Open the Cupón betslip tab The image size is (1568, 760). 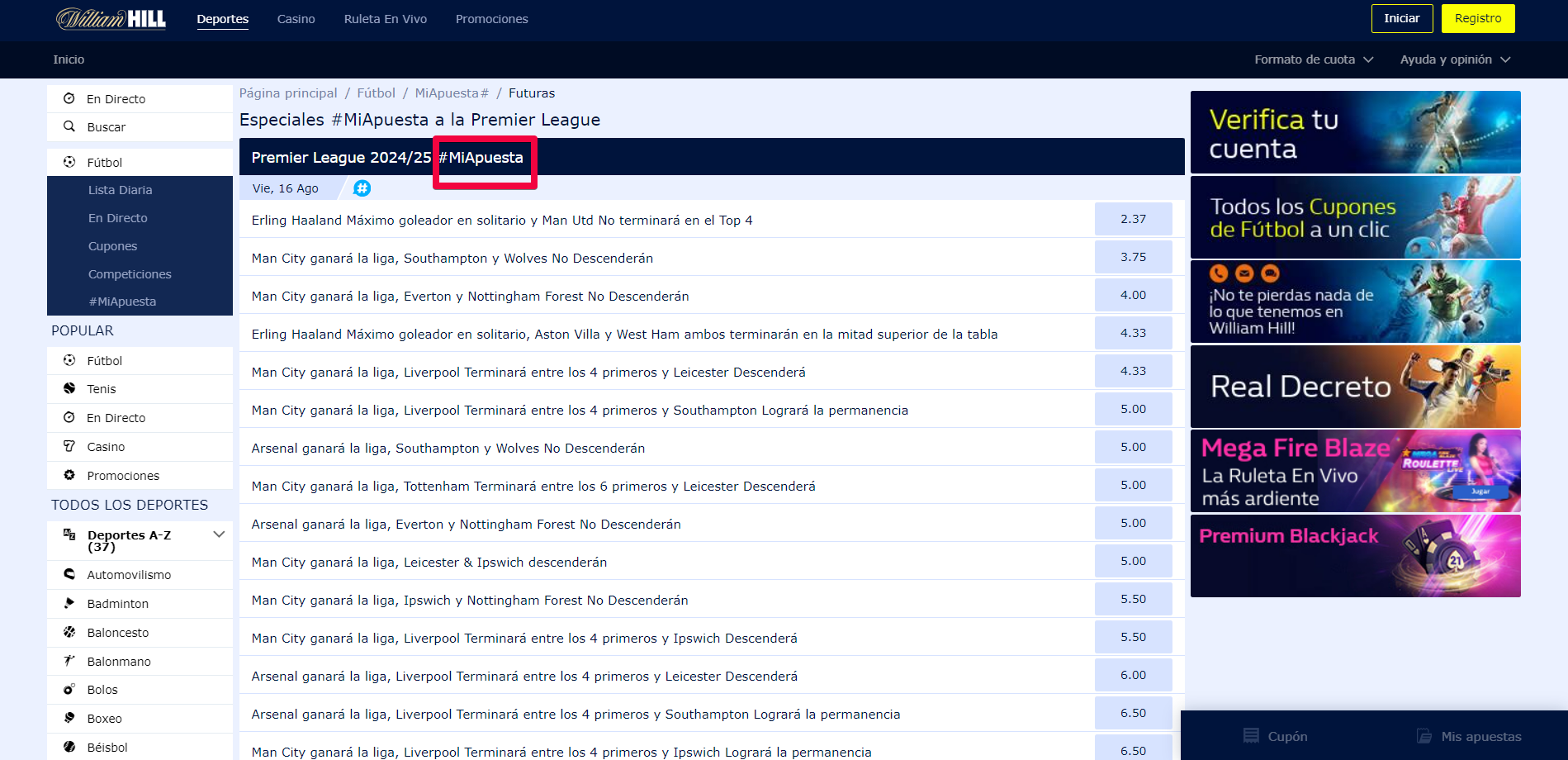click(x=1276, y=736)
